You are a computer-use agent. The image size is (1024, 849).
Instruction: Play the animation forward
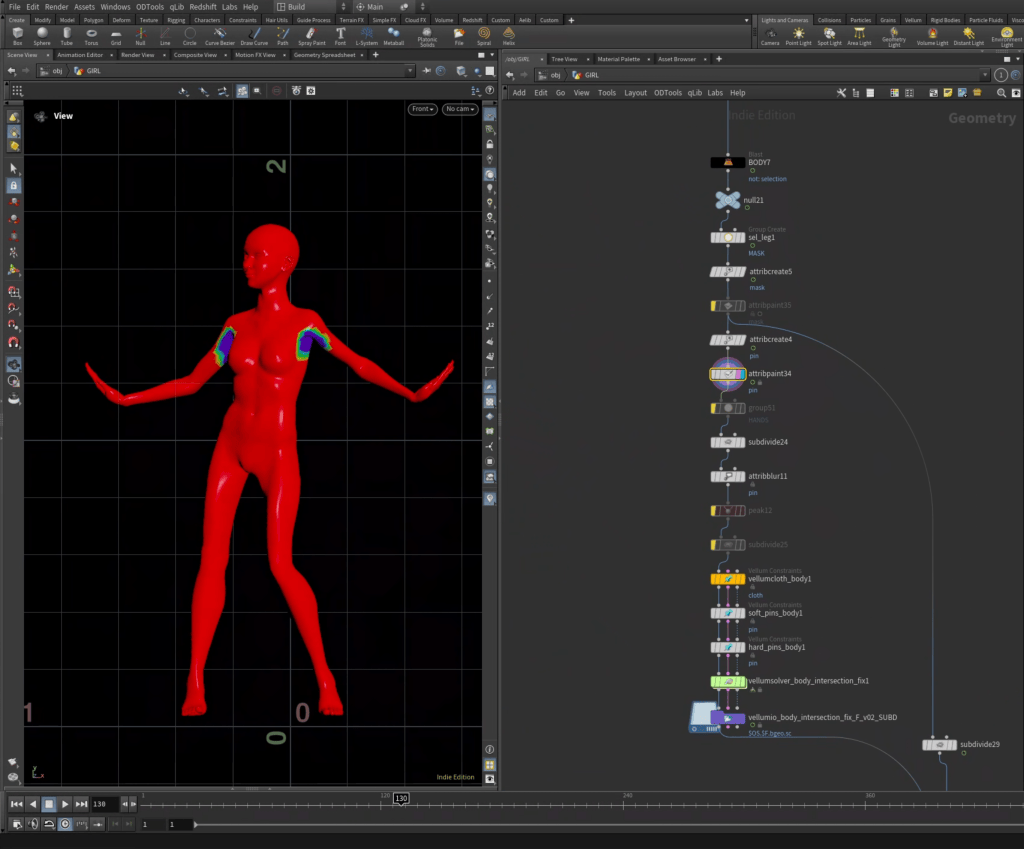(65, 804)
